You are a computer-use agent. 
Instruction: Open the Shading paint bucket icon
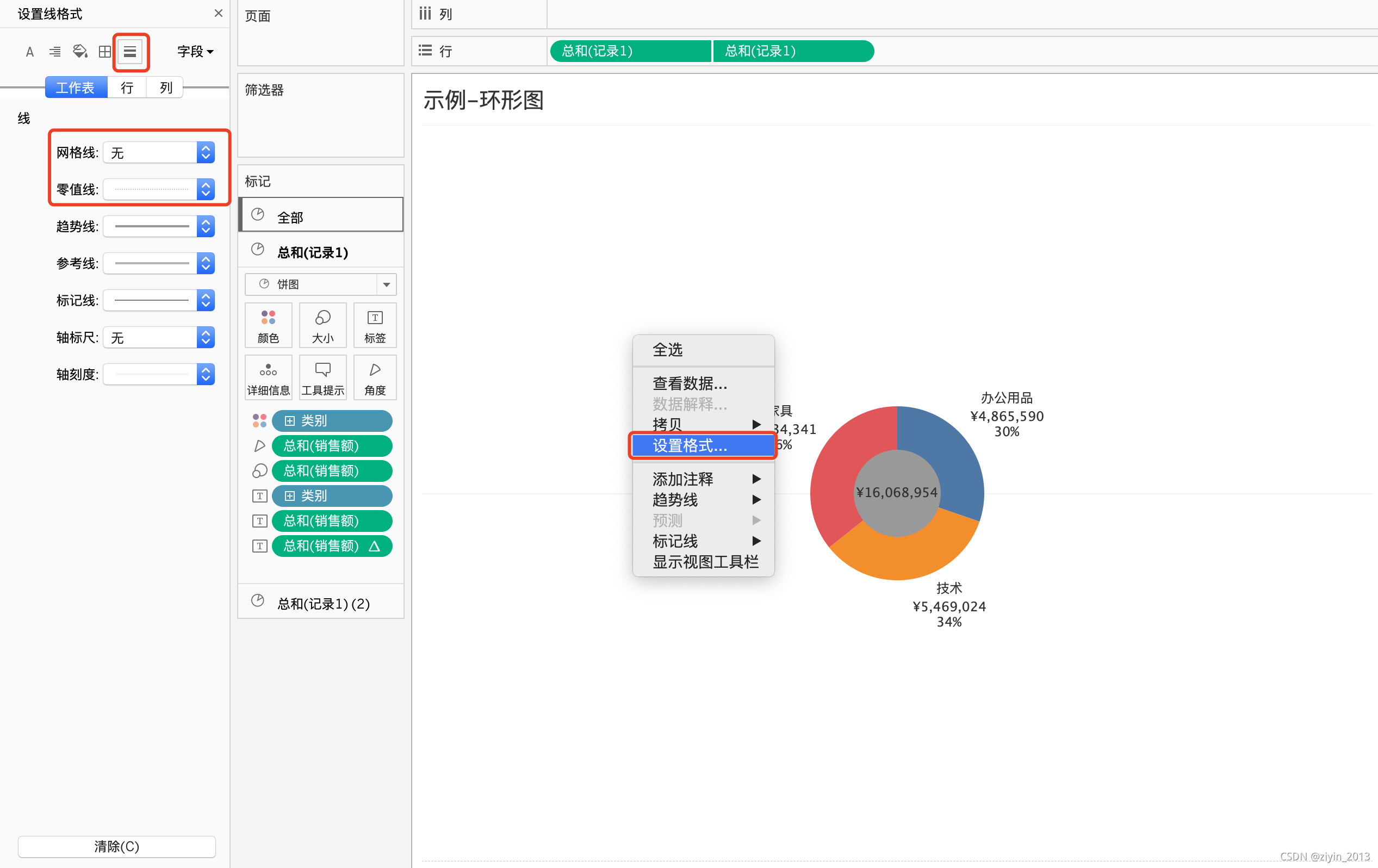80,52
